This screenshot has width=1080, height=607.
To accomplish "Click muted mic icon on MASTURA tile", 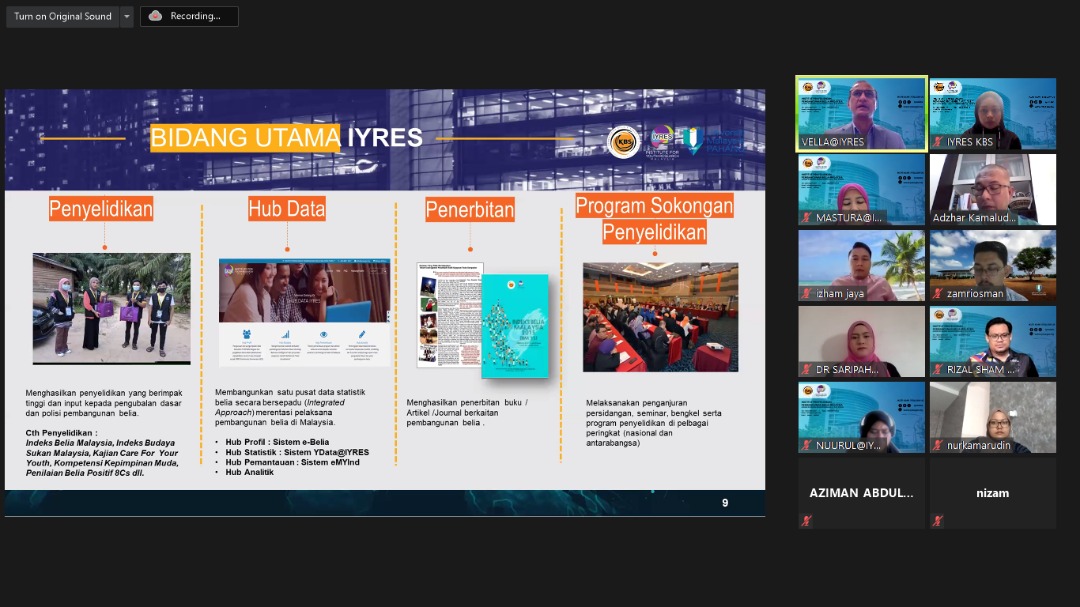I will (807, 218).
